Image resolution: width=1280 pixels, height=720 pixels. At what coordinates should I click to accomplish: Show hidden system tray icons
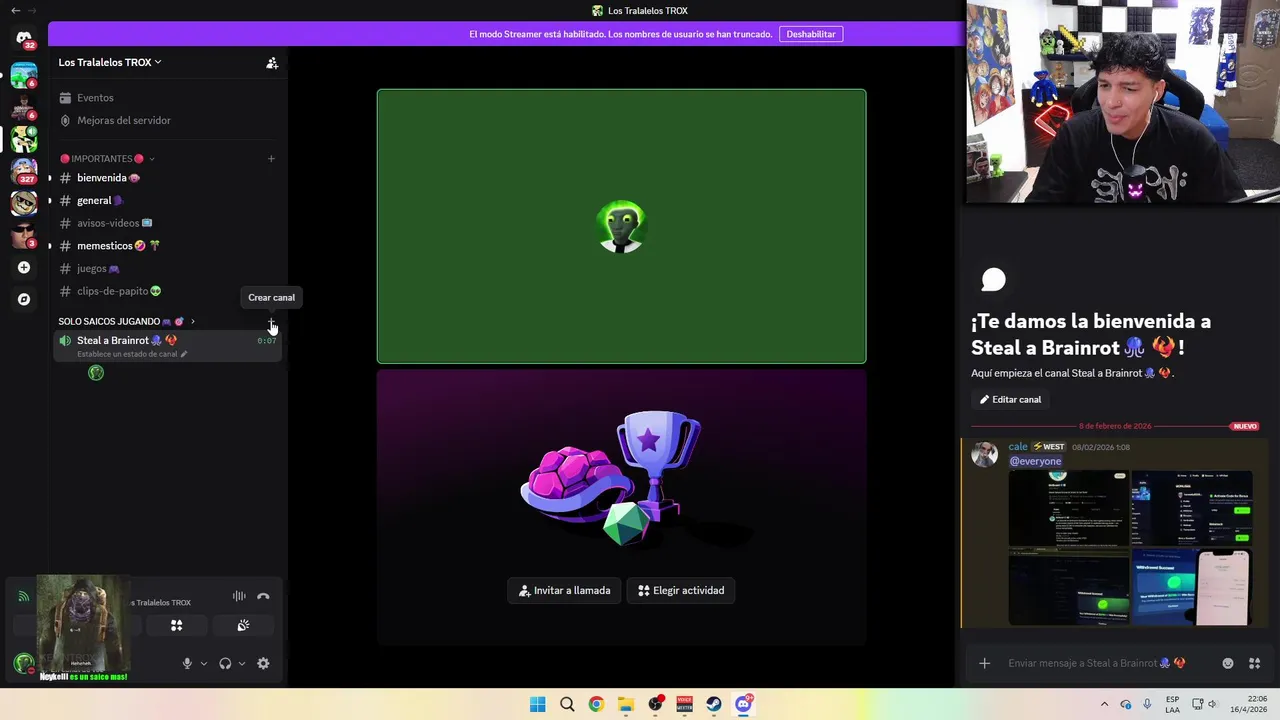click(x=1104, y=704)
